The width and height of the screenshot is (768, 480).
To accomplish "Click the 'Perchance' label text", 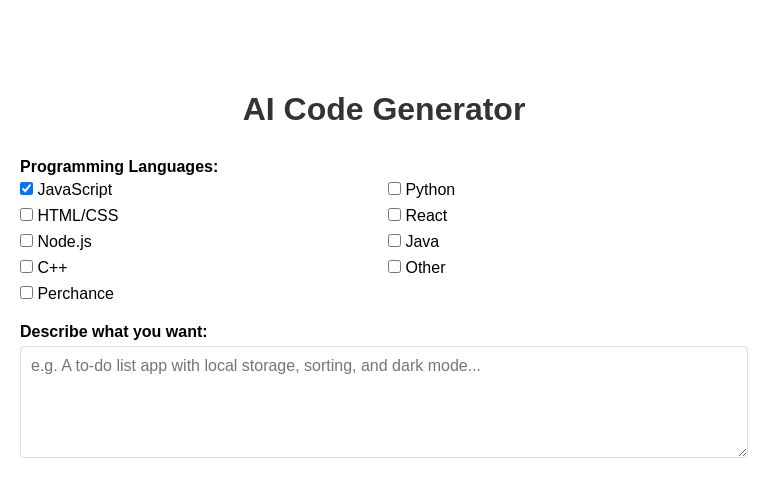I will click(76, 294).
